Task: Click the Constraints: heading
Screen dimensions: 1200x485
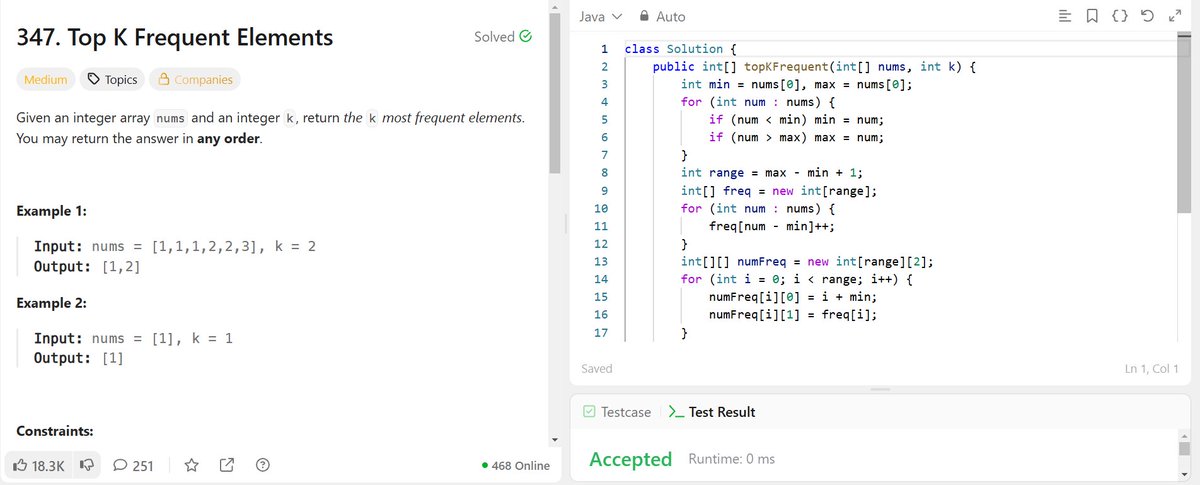Action: 55,431
